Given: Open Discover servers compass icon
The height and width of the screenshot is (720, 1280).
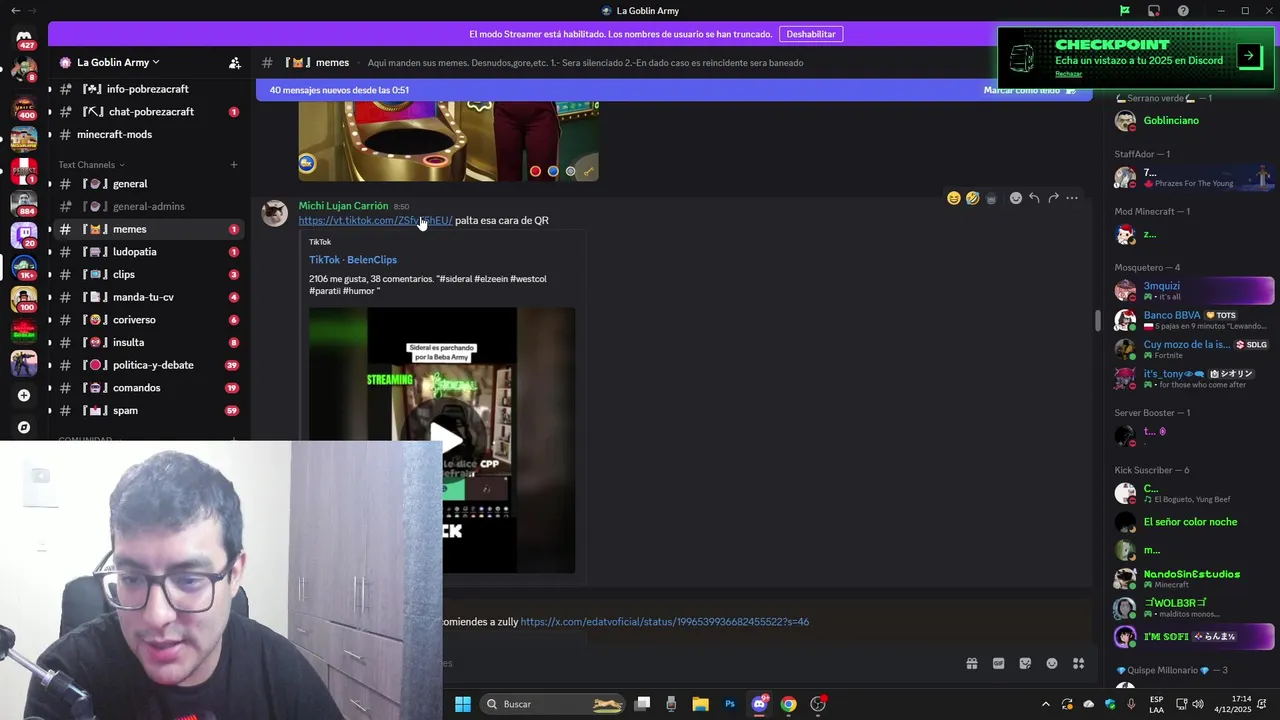Looking at the screenshot, I should point(24,427).
